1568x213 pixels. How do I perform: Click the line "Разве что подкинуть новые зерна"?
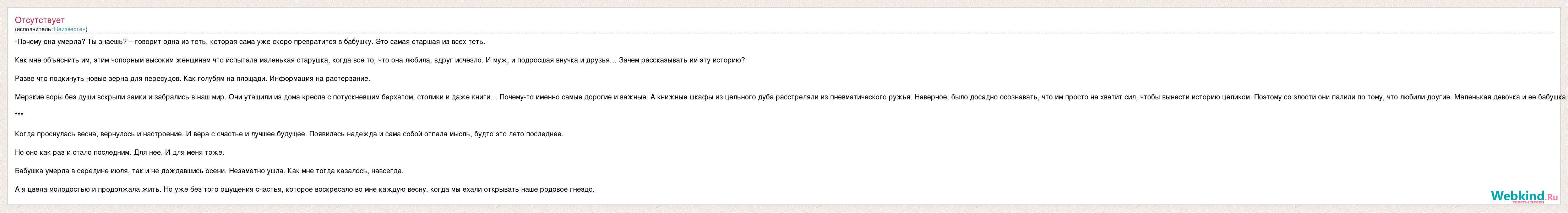click(x=192, y=78)
